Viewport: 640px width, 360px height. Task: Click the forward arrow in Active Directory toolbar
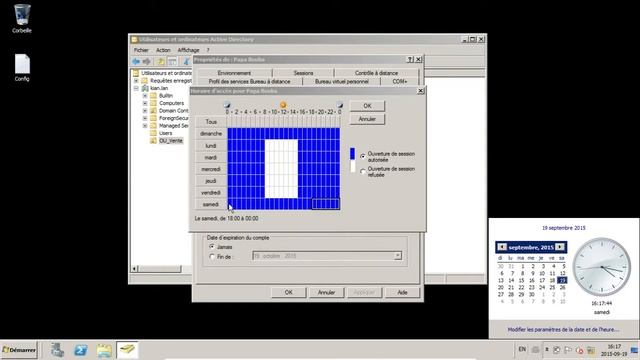coord(147,62)
